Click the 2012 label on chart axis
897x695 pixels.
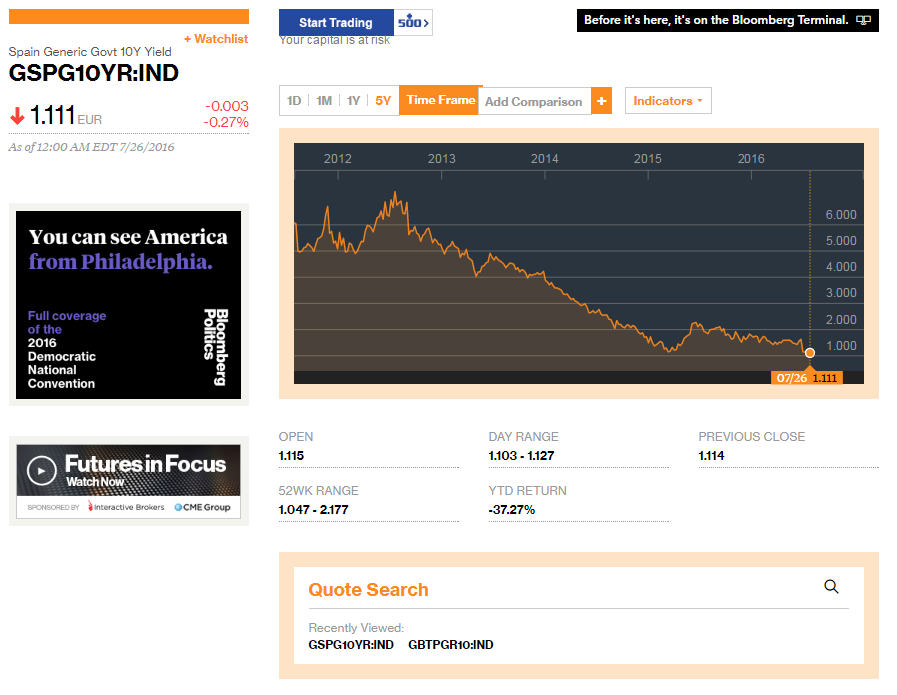pos(338,158)
